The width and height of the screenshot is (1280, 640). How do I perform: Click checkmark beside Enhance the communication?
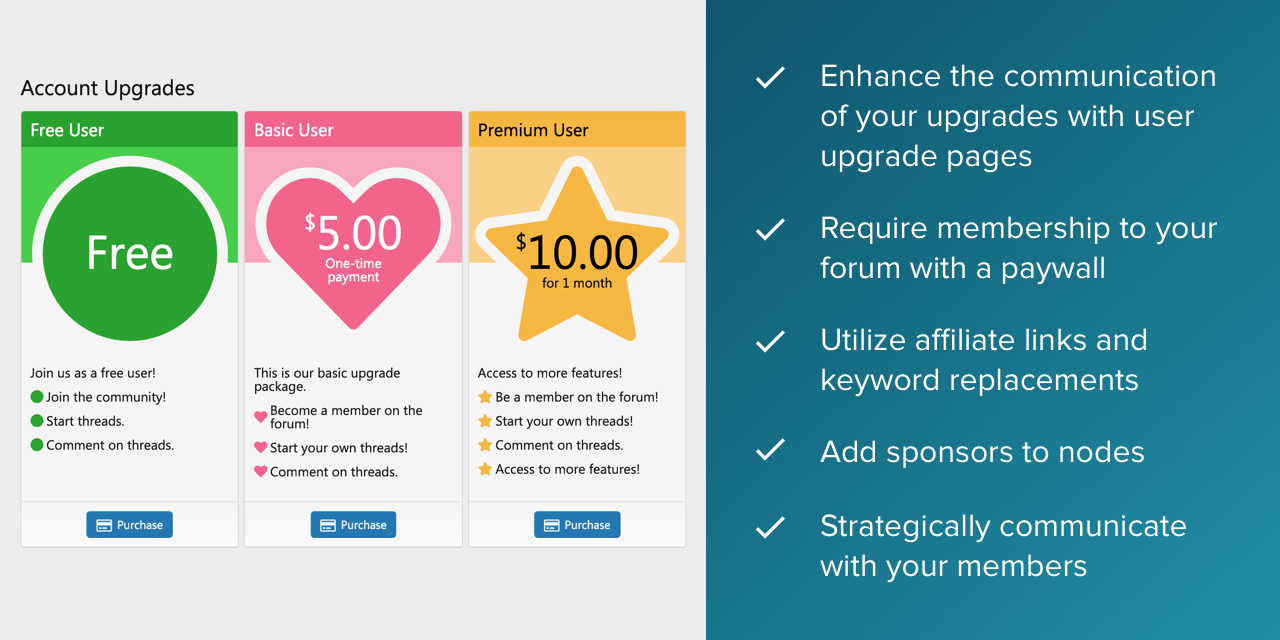[x=770, y=78]
